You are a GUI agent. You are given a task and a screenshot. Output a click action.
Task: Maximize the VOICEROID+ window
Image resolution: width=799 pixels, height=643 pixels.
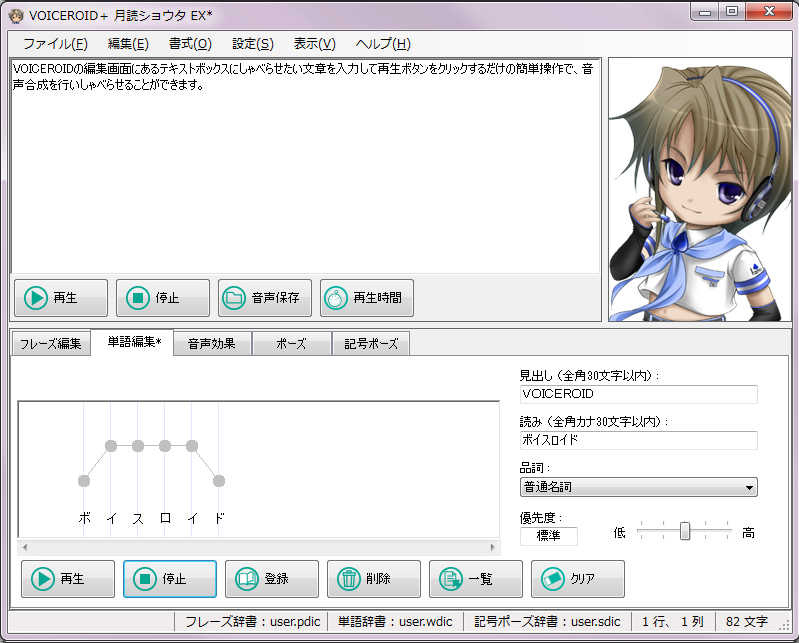coord(732,11)
